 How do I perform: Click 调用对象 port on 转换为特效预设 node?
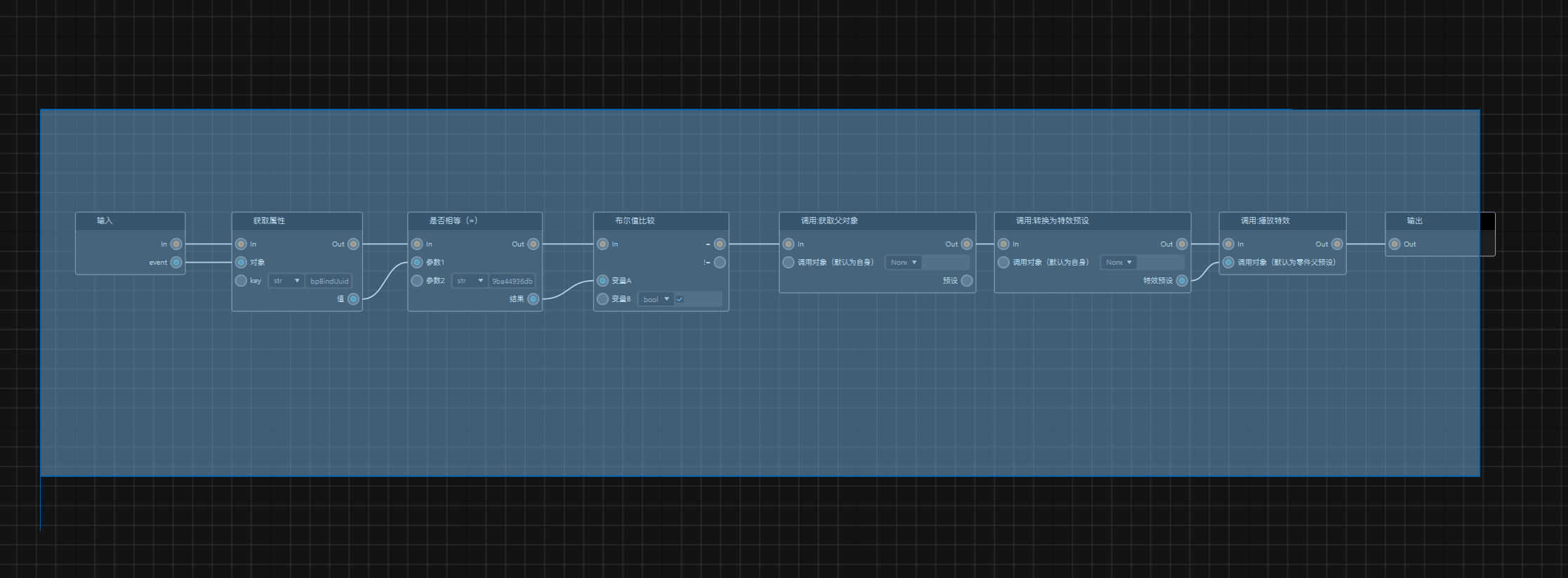(1004, 262)
